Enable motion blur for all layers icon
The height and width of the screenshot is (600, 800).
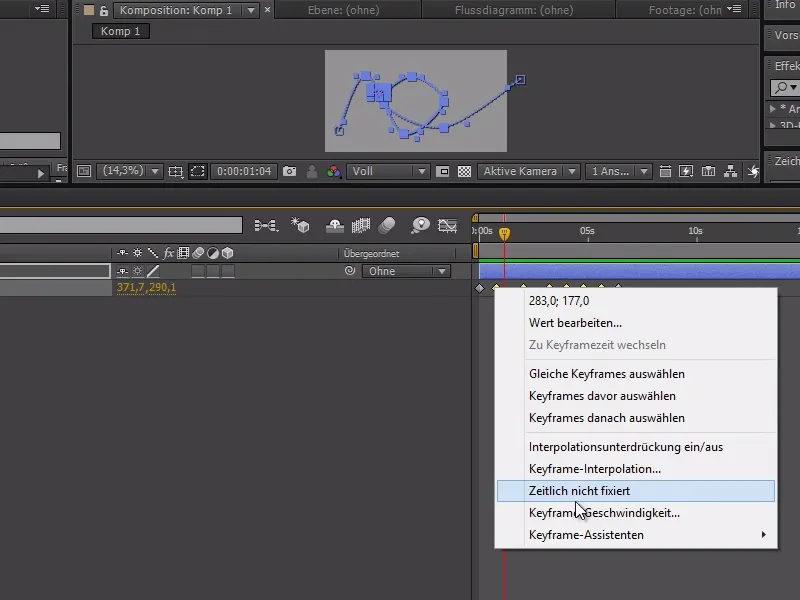[x=387, y=225]
